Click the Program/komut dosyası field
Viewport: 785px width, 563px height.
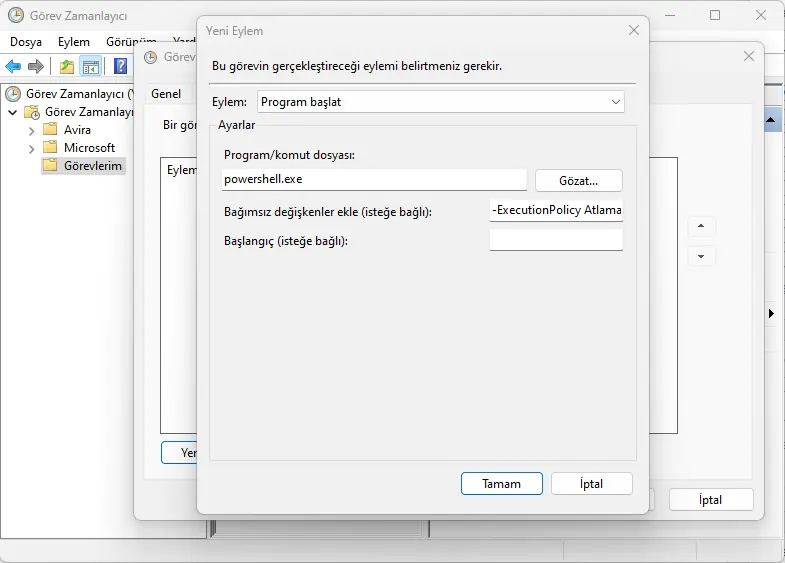(x=373, y=180)
